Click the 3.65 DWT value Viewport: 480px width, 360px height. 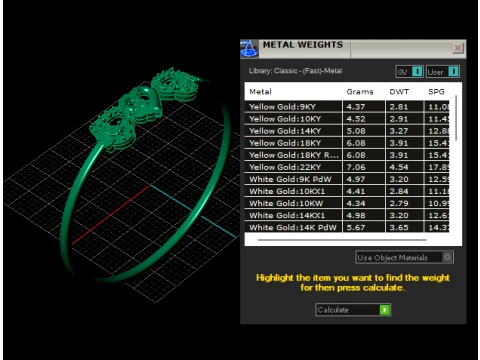tap(399, 227)
